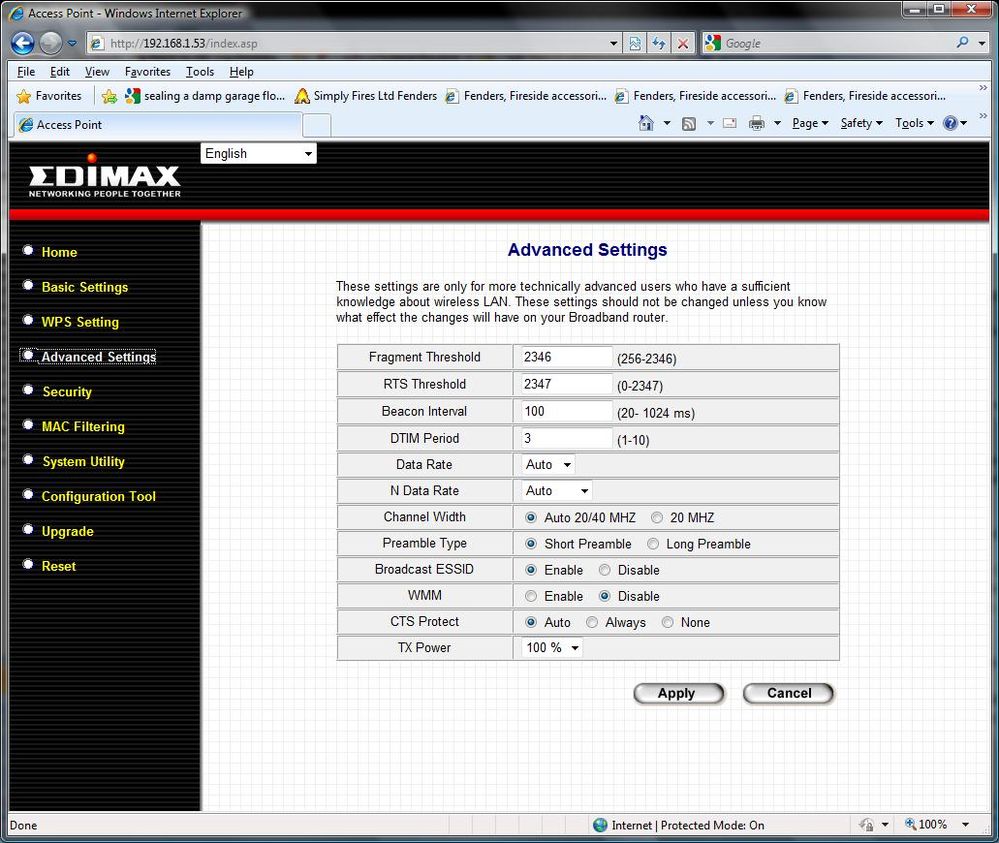Open the English language dropdown
This screenshot has height=843, width=999.
click(259, 154)
